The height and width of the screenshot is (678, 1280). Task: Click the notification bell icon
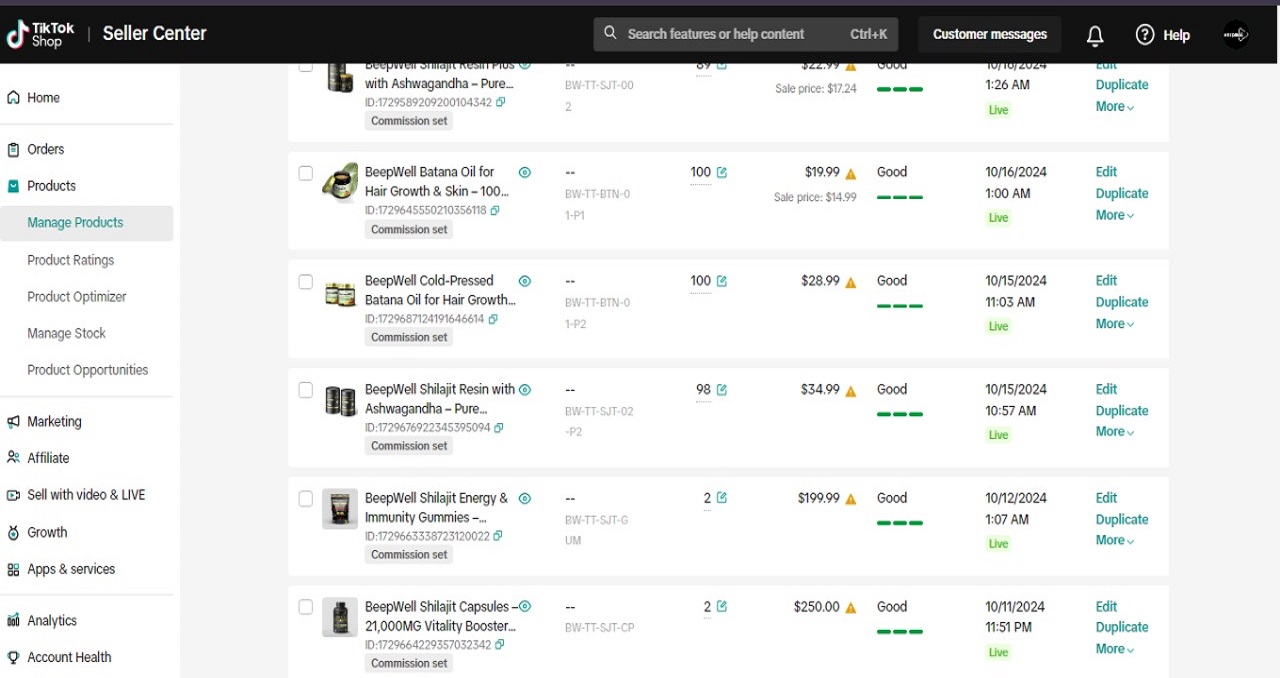coord(1095,35)
